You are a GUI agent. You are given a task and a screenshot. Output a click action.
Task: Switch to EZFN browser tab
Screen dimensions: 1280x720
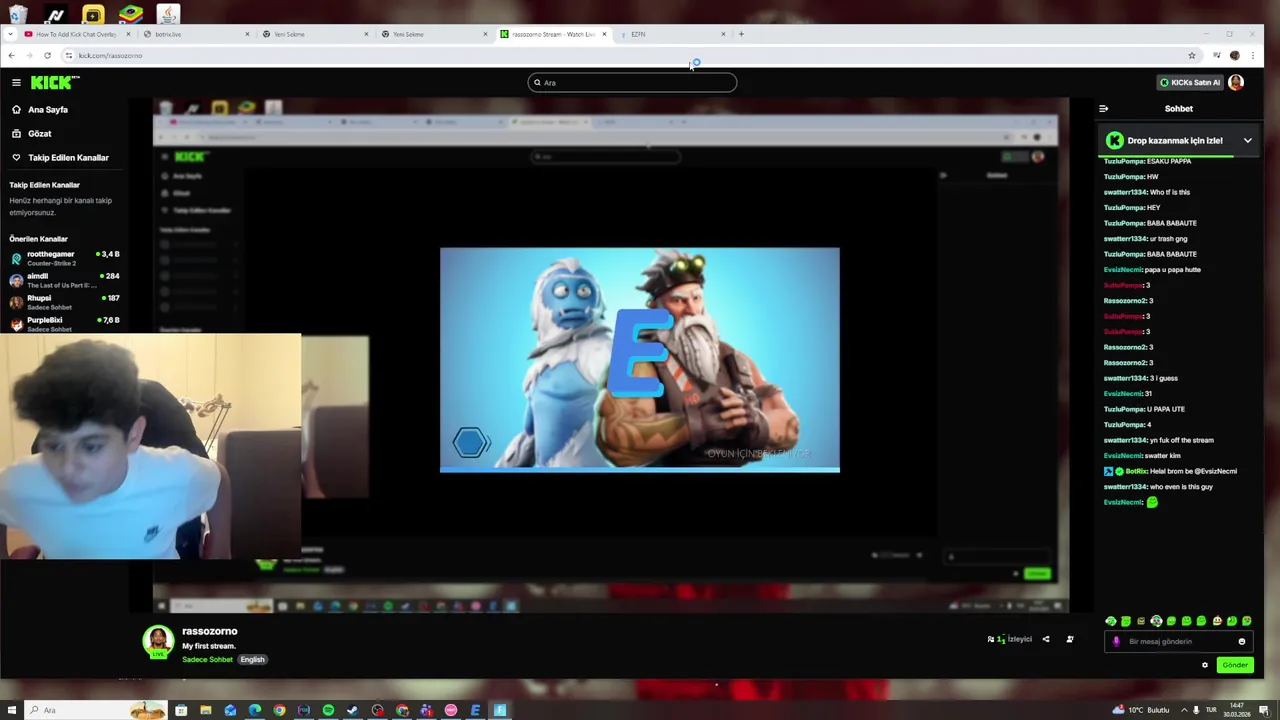[672, 34]
